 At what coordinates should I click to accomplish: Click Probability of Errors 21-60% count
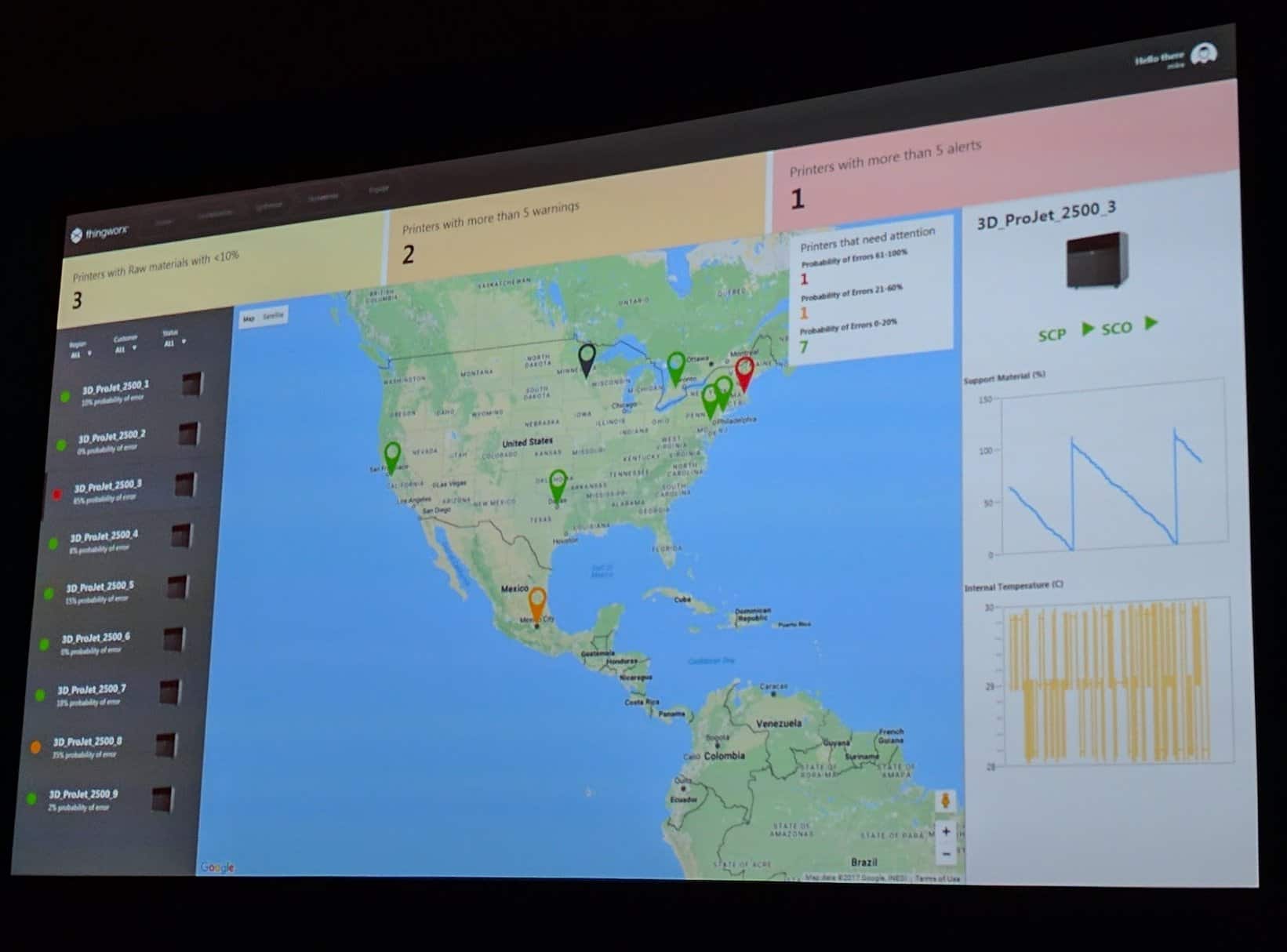tap(804, 313)
